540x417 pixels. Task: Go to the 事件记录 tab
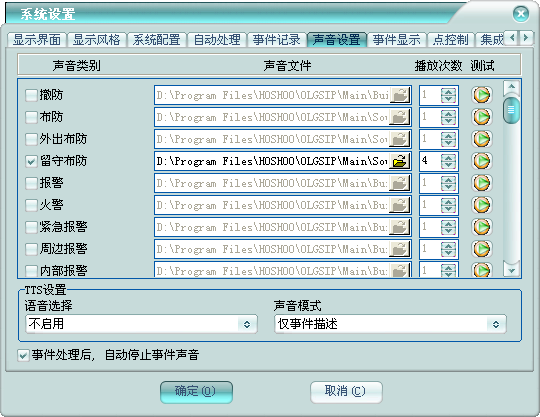(277, 40)
